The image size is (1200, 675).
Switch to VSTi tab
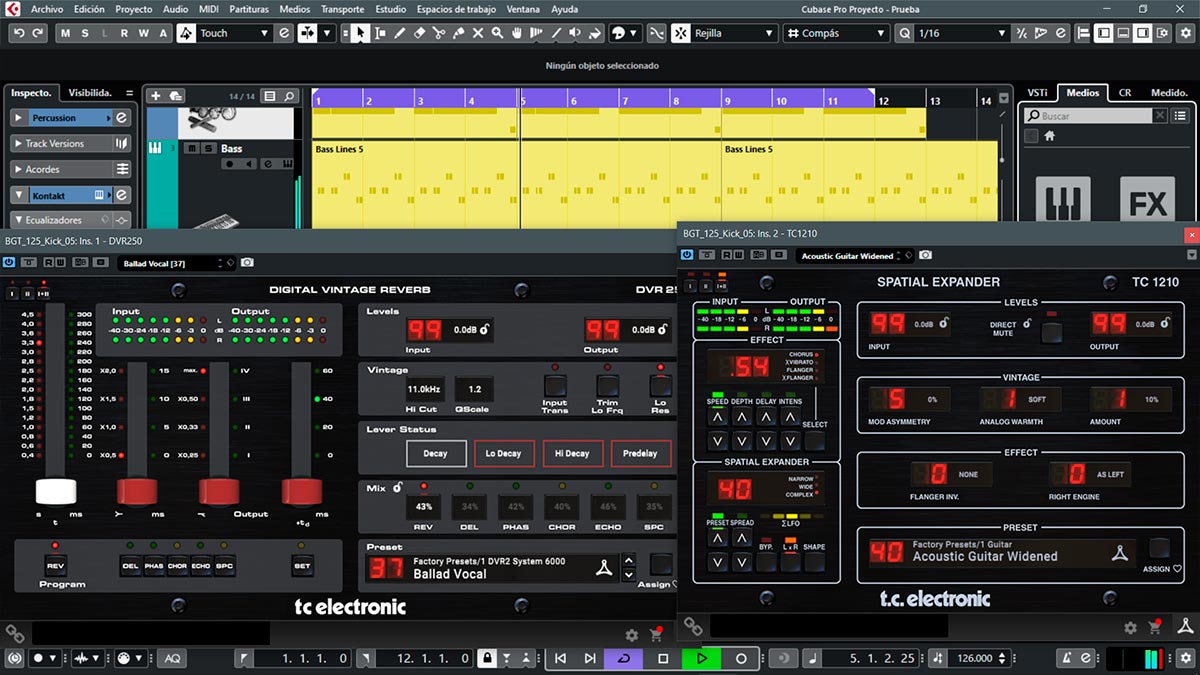click(x=1037, y=93)
